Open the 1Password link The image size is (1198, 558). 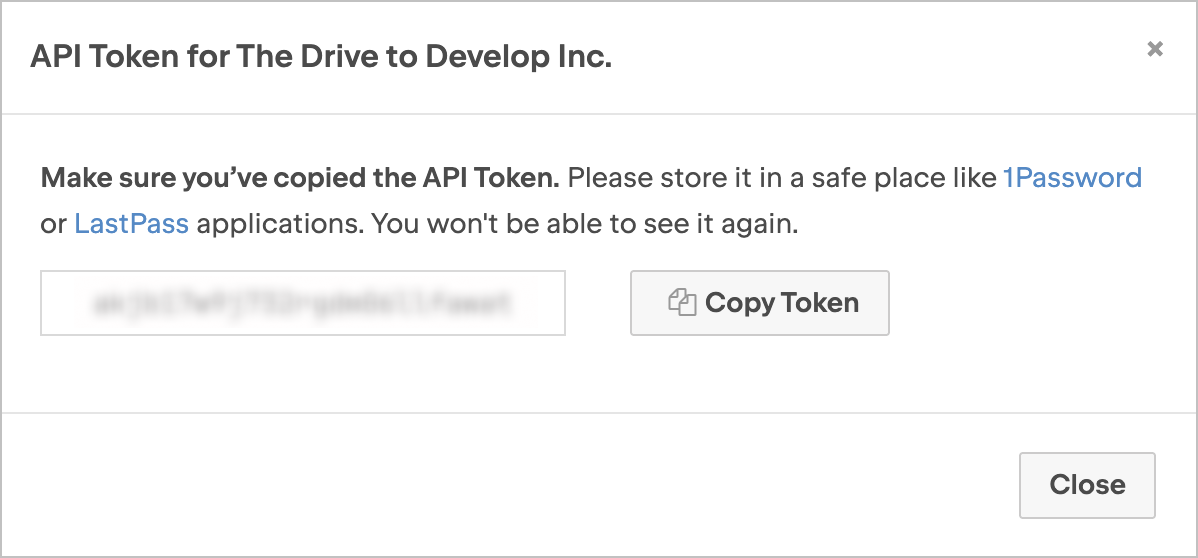click(x=1072, y=178)
